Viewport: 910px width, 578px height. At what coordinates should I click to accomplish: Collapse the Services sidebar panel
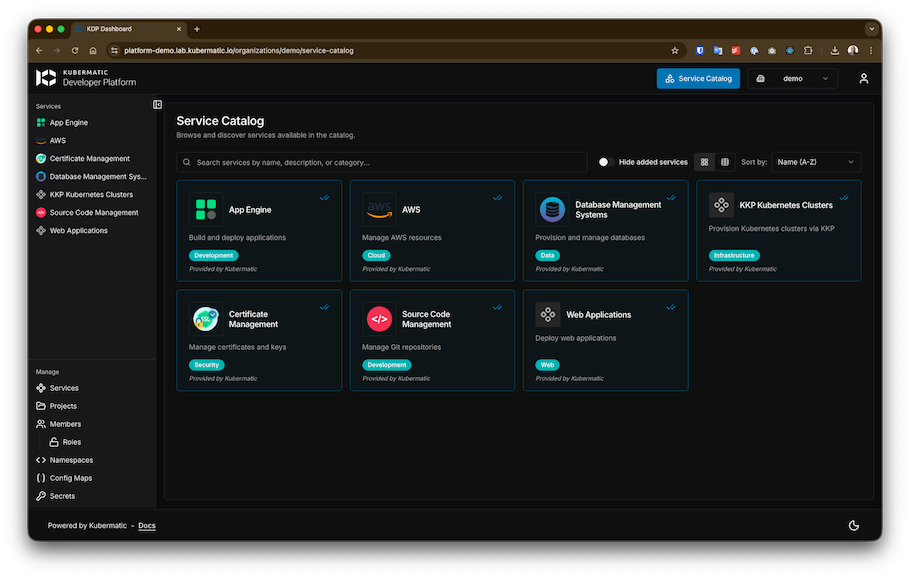156,104
